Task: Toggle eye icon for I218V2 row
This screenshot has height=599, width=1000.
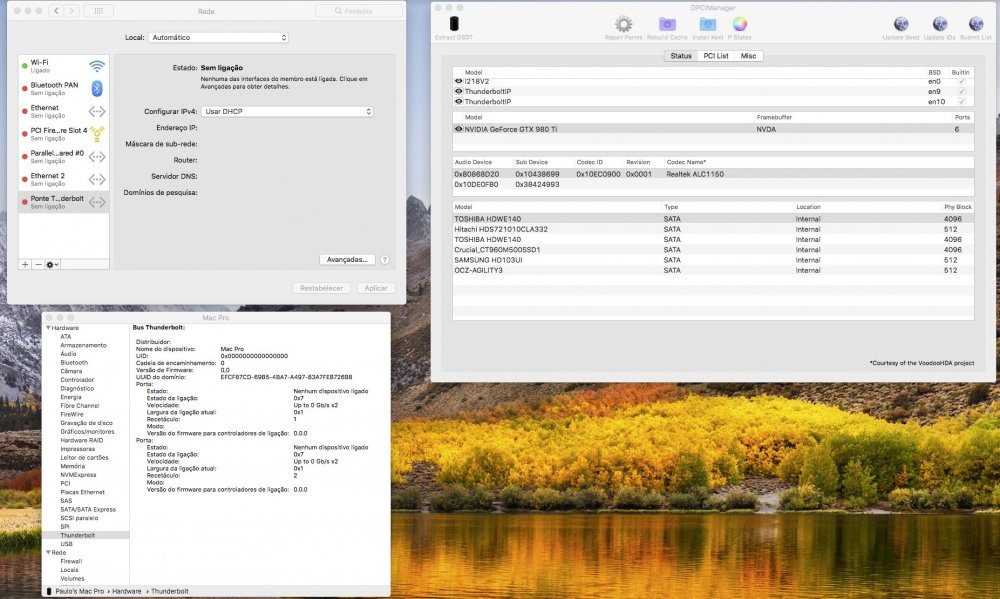Action: [458, 82]
